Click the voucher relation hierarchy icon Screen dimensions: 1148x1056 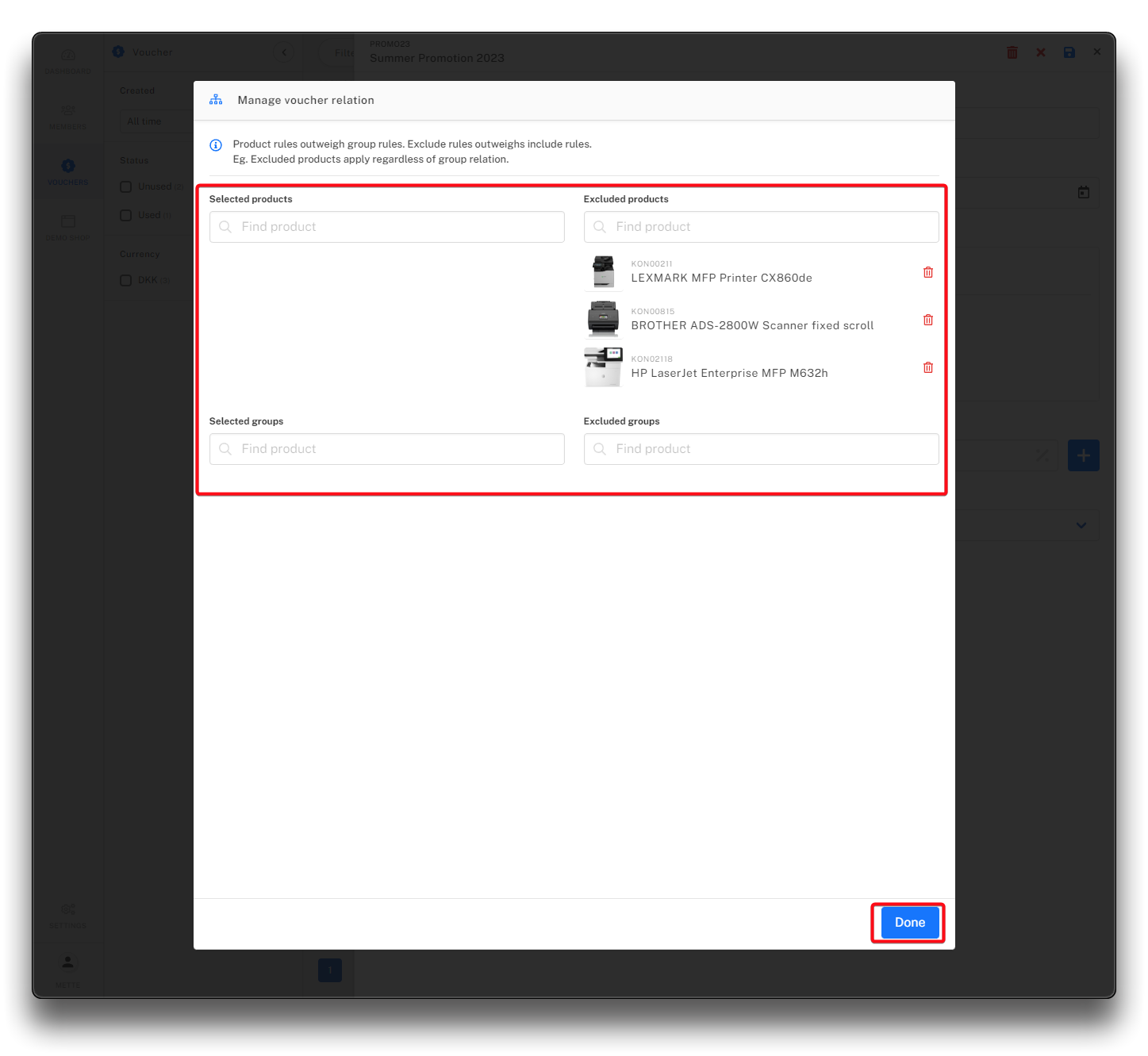216,100
